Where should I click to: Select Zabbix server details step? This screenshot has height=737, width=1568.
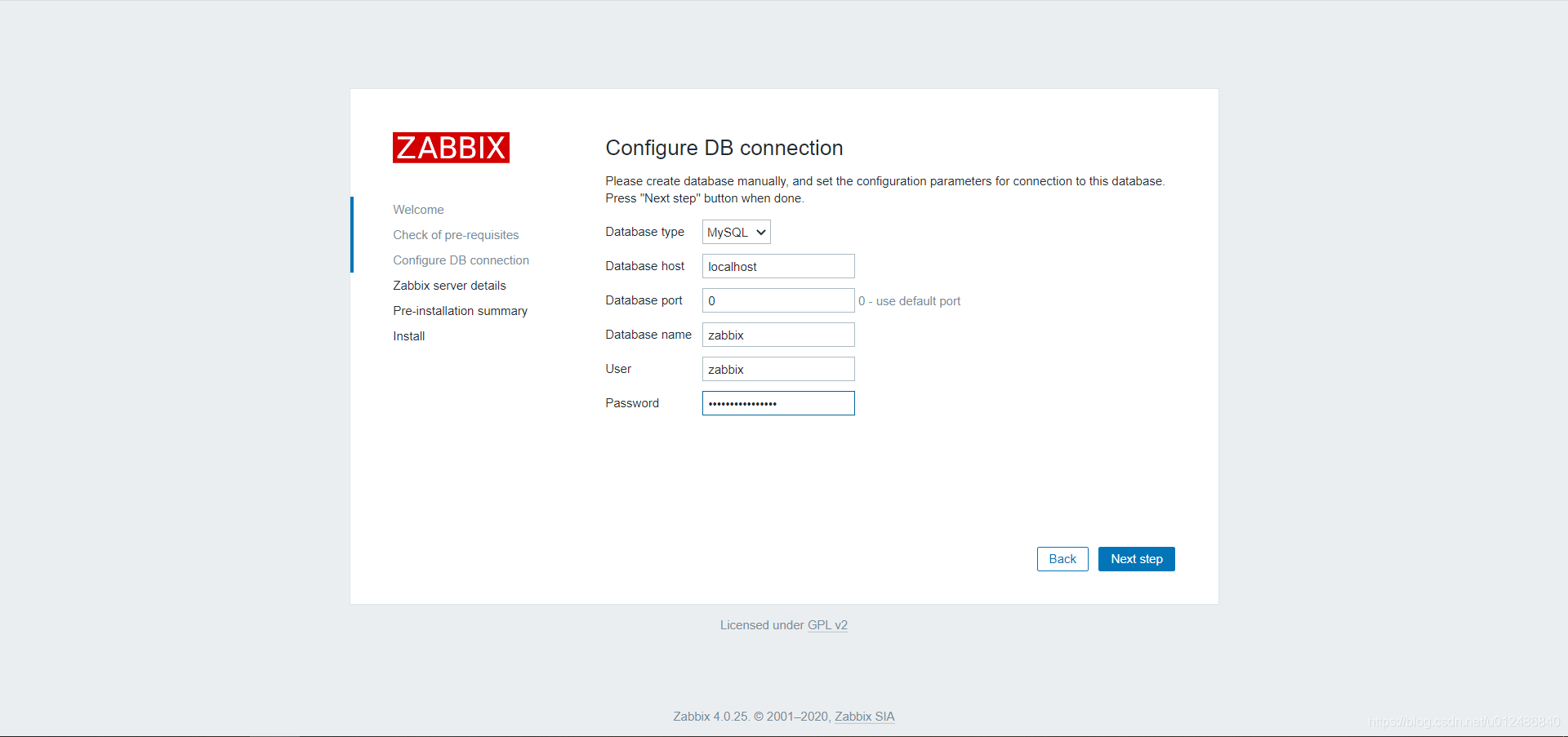449,286
